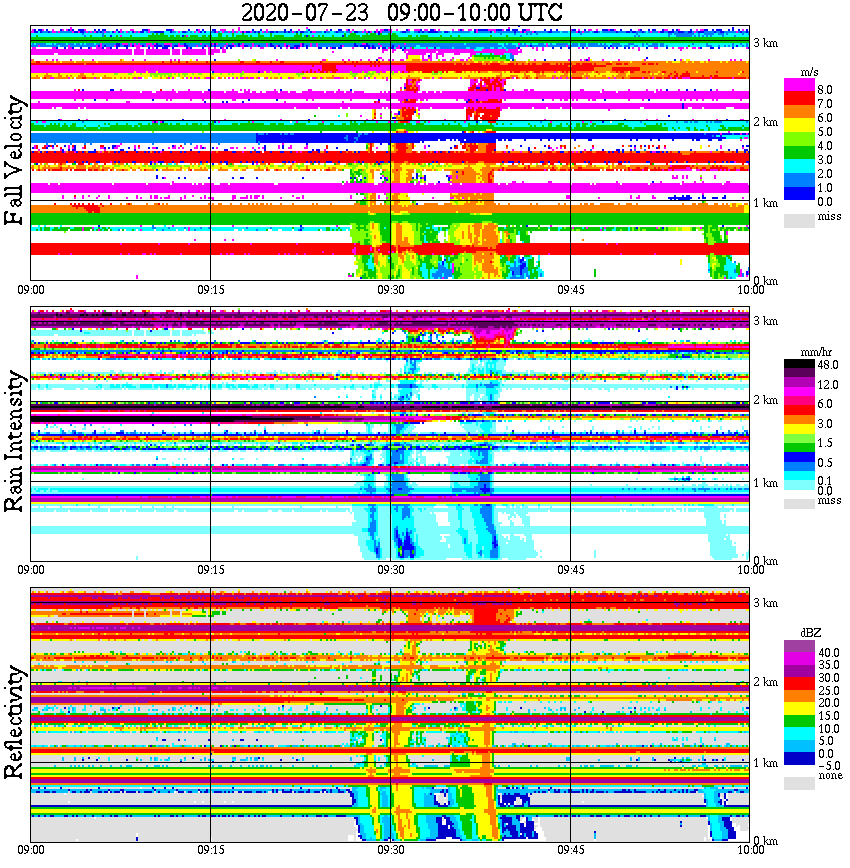Viewport: 850px width, 868px height.
Task: Click the 3.0 value in fall velocity legend
Action: coord(825,160)
